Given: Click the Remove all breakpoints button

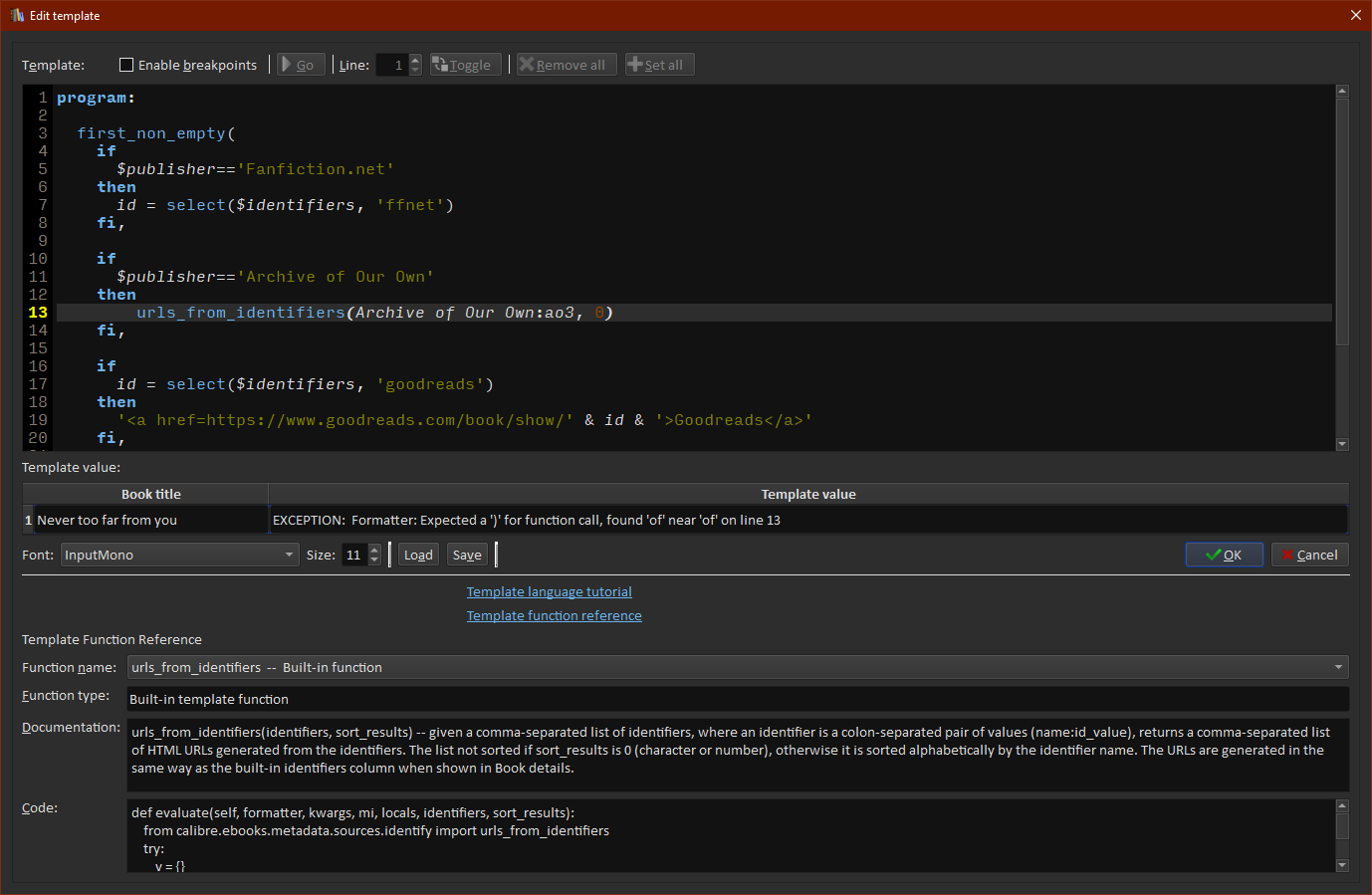Looking at the screenshot, I should (x=567, y=65).
